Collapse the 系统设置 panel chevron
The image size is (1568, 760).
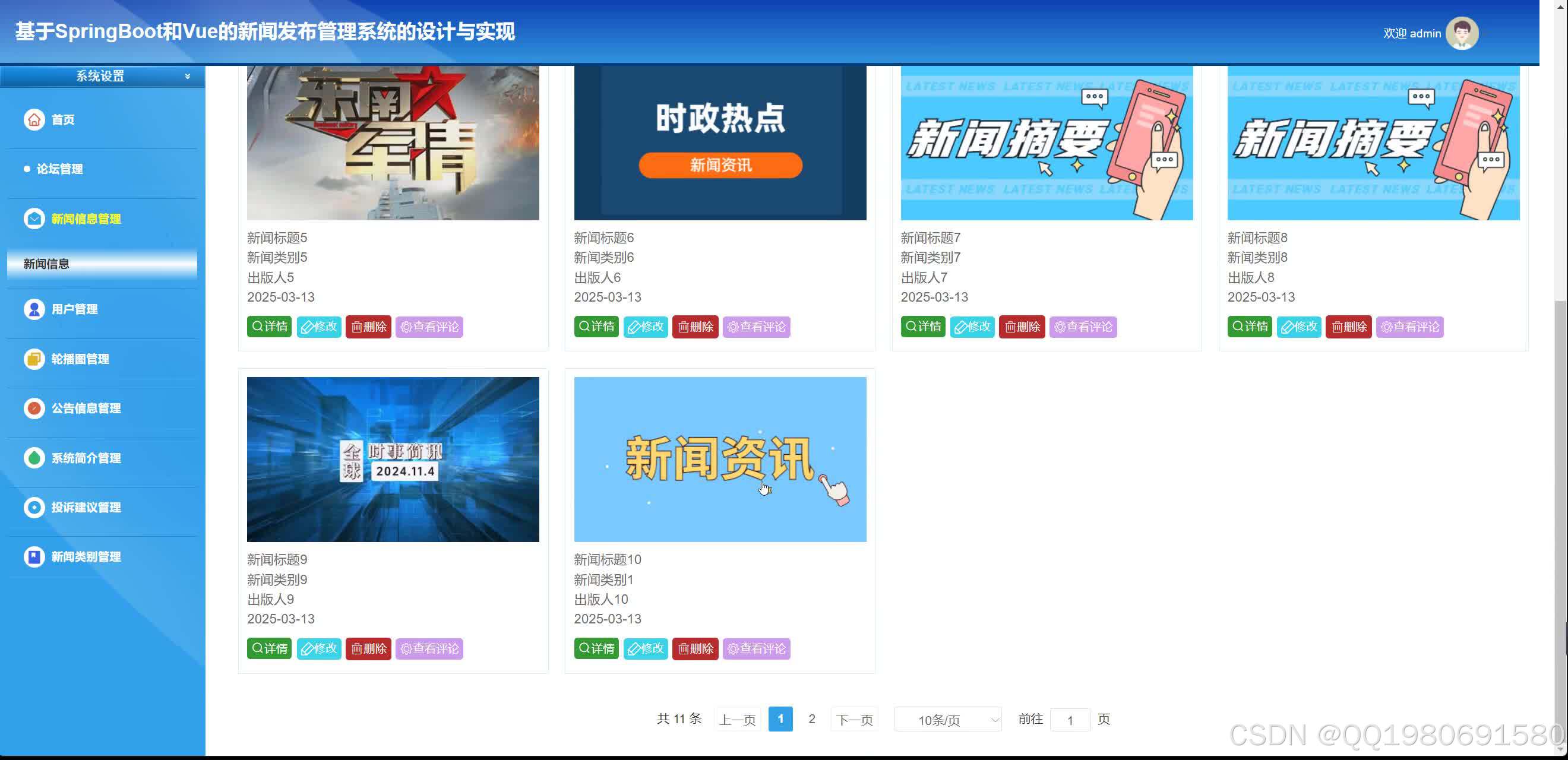tap(188, 75)
